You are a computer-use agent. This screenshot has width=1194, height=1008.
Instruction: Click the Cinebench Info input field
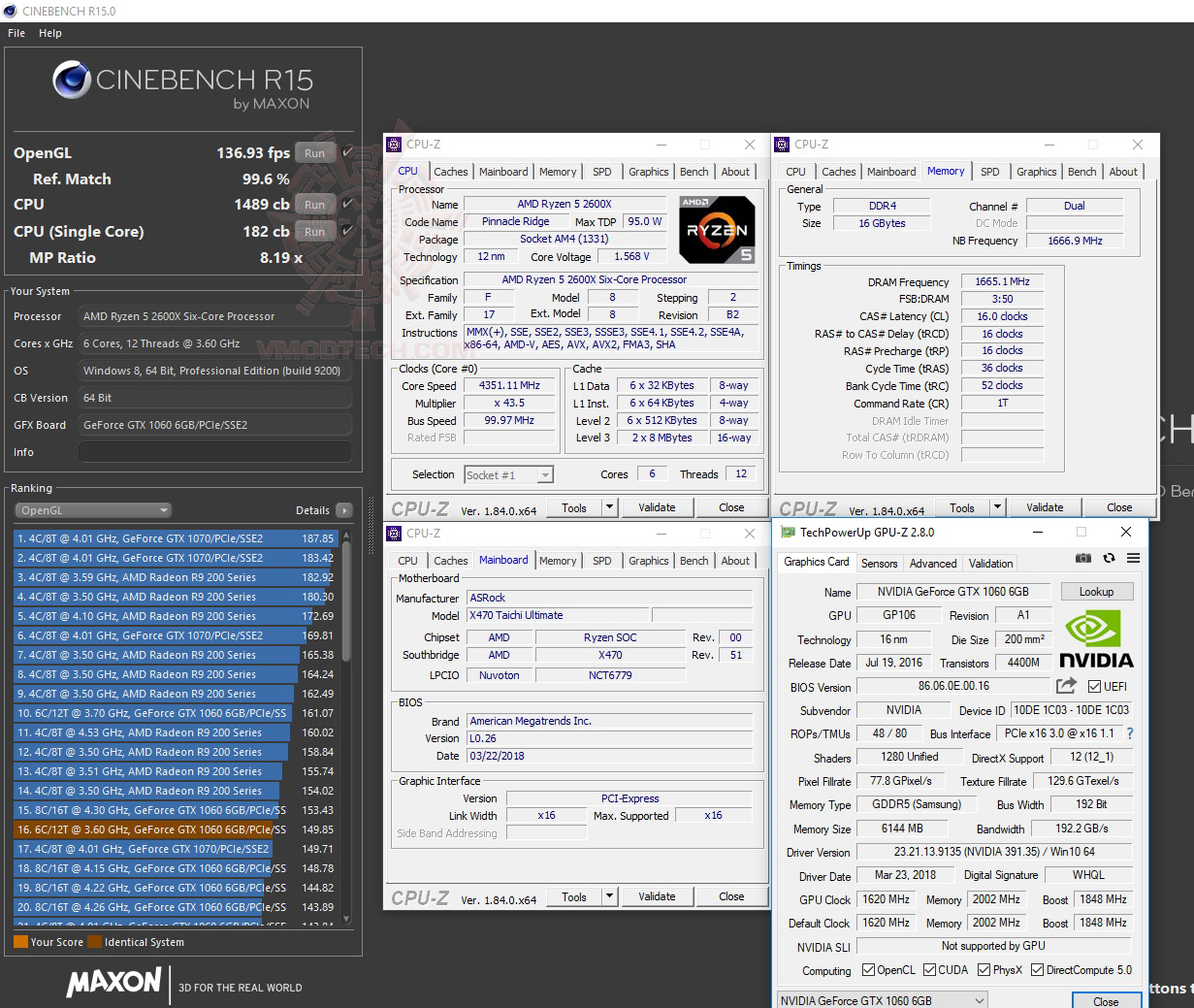pos(215,452)
